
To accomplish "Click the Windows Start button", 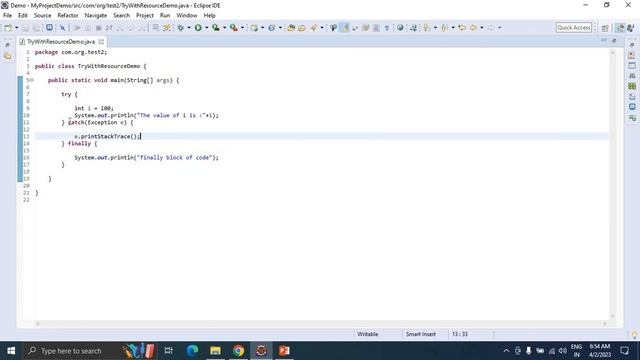I will pos(11,351).
